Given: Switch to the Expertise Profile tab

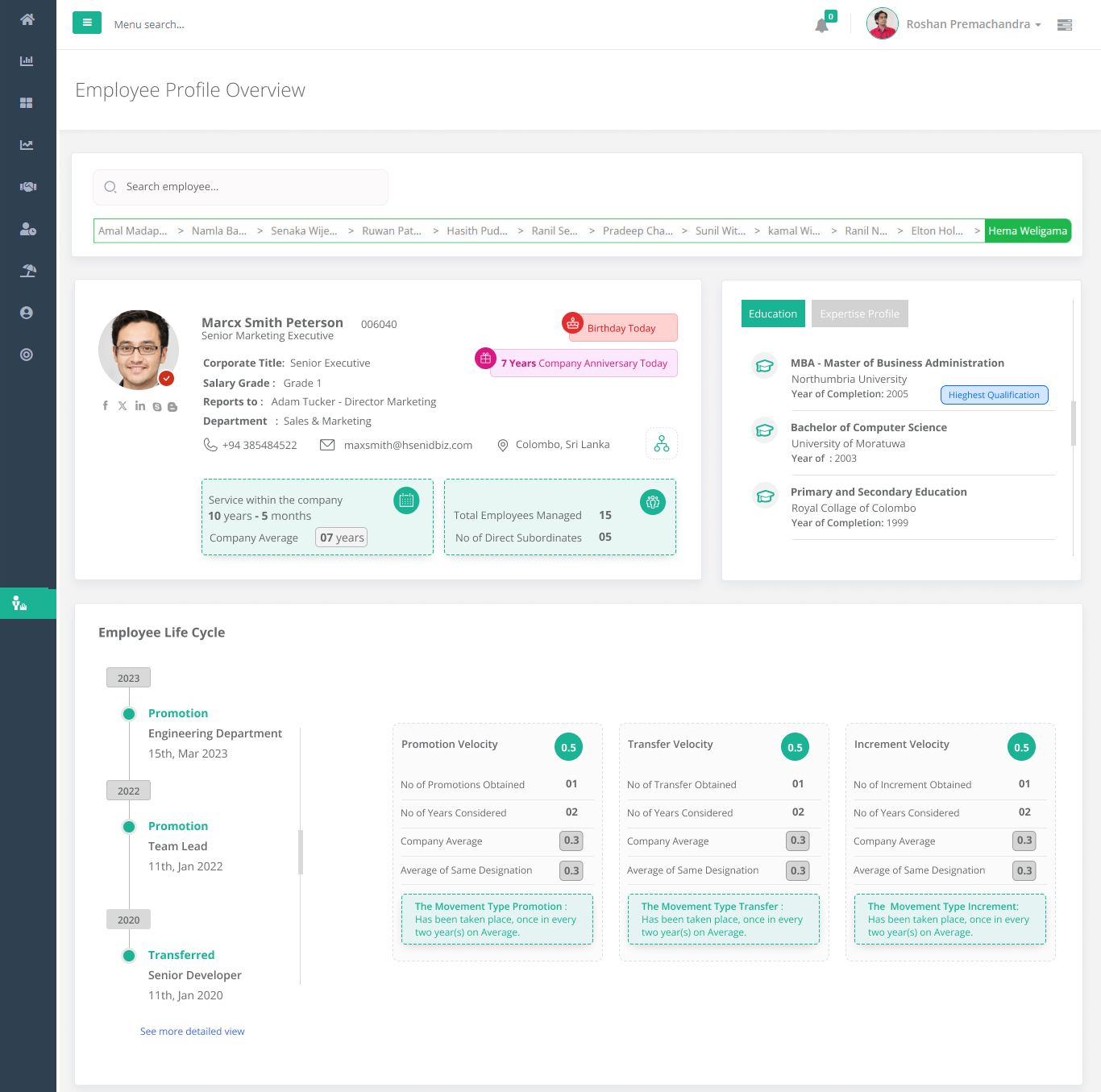Looking at the screenshot, I should click(859, 313).
